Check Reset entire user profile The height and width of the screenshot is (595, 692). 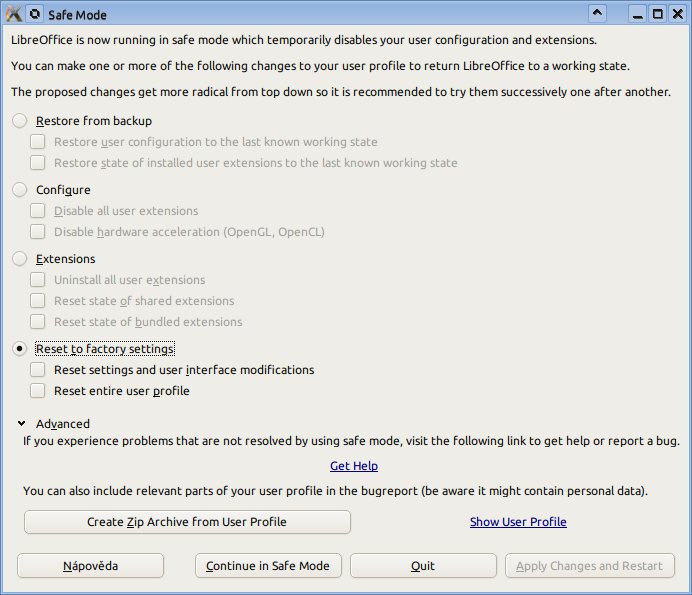(x=38, y=391)
